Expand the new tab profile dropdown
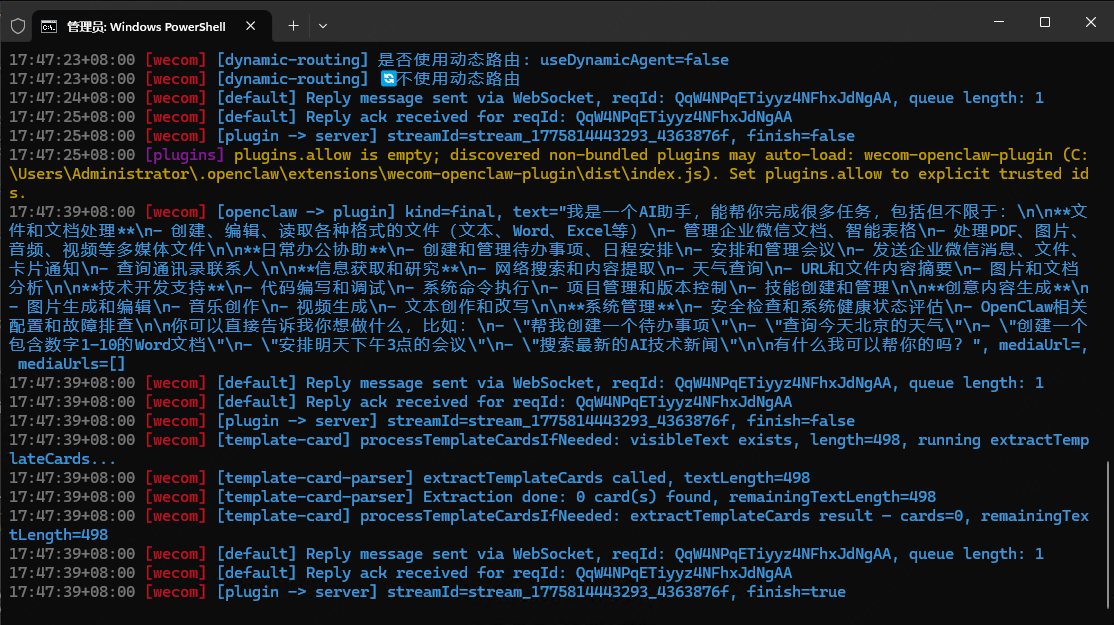The width and height of the screenshot is (1114, 625). click(x=323, y=26)
